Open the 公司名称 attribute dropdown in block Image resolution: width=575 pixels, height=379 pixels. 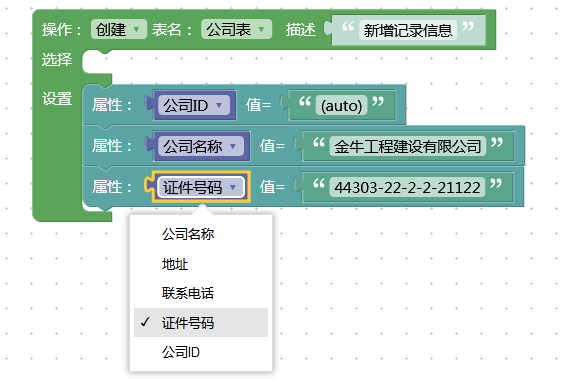point(201,146)
